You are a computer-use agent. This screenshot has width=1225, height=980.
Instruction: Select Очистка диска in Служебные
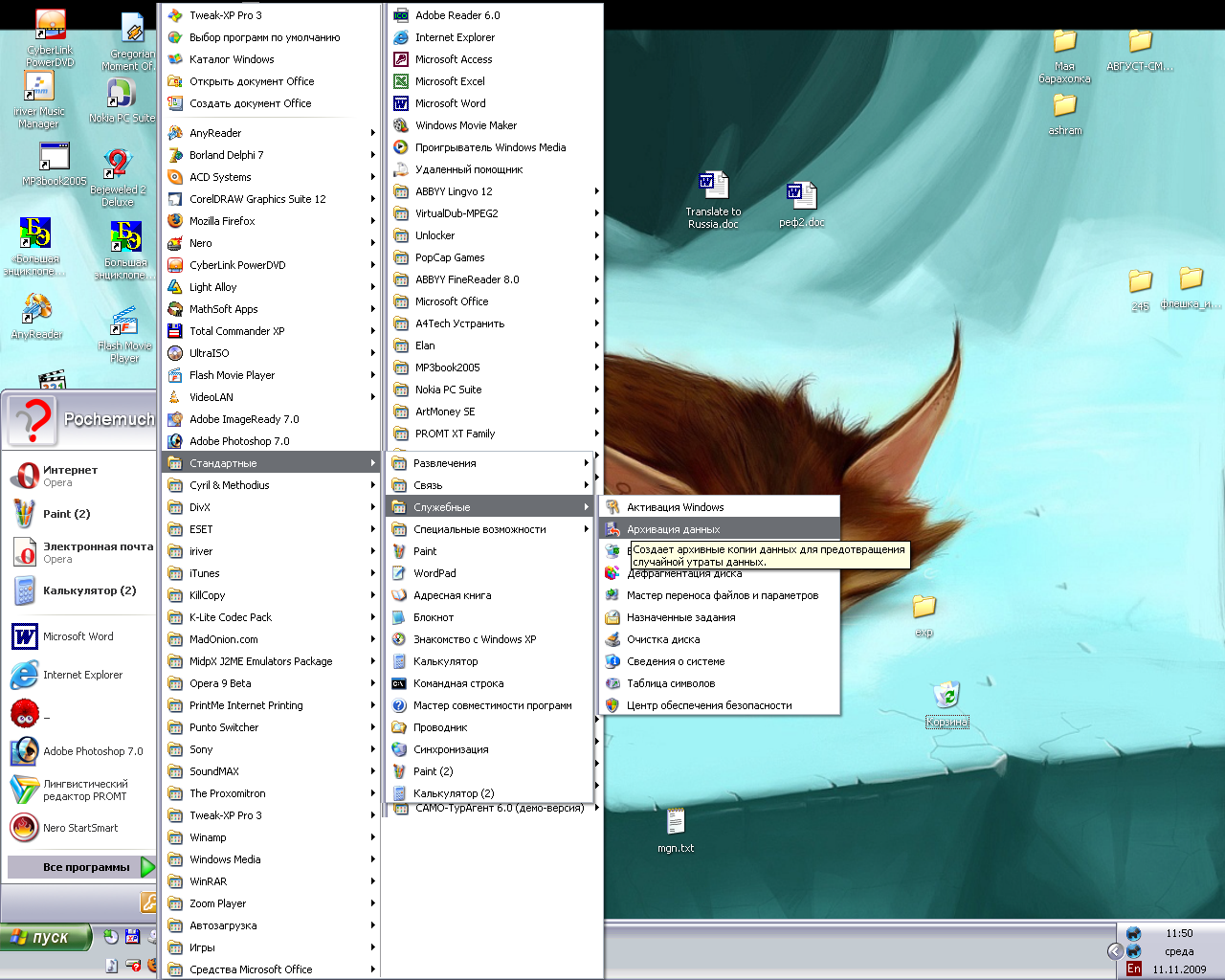tap(720, 639)
